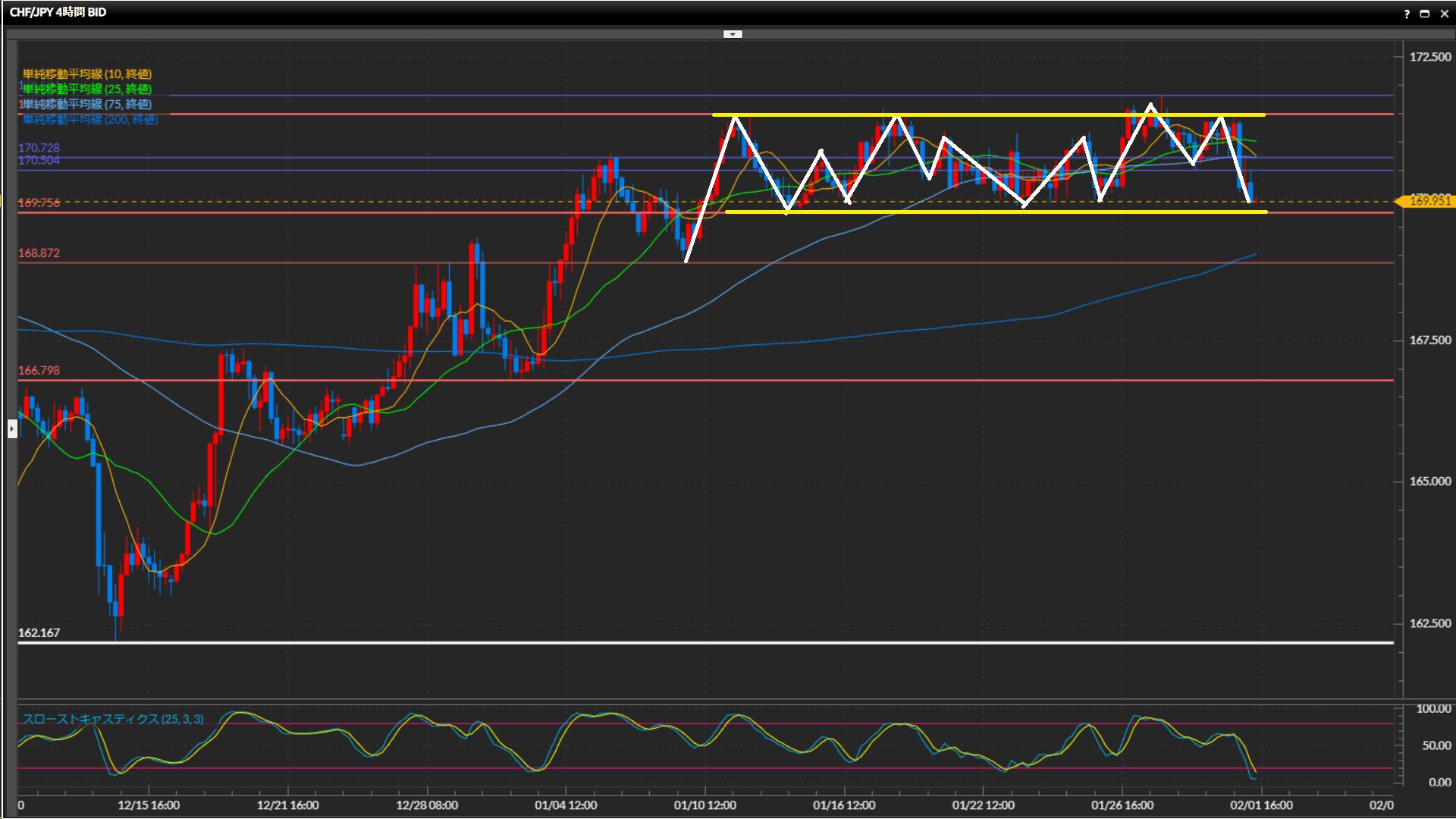Viewport: 1456px width, 819px height.
Task: Click the CHF/JPY 4時間 BID title
Action: pos(58,12)
